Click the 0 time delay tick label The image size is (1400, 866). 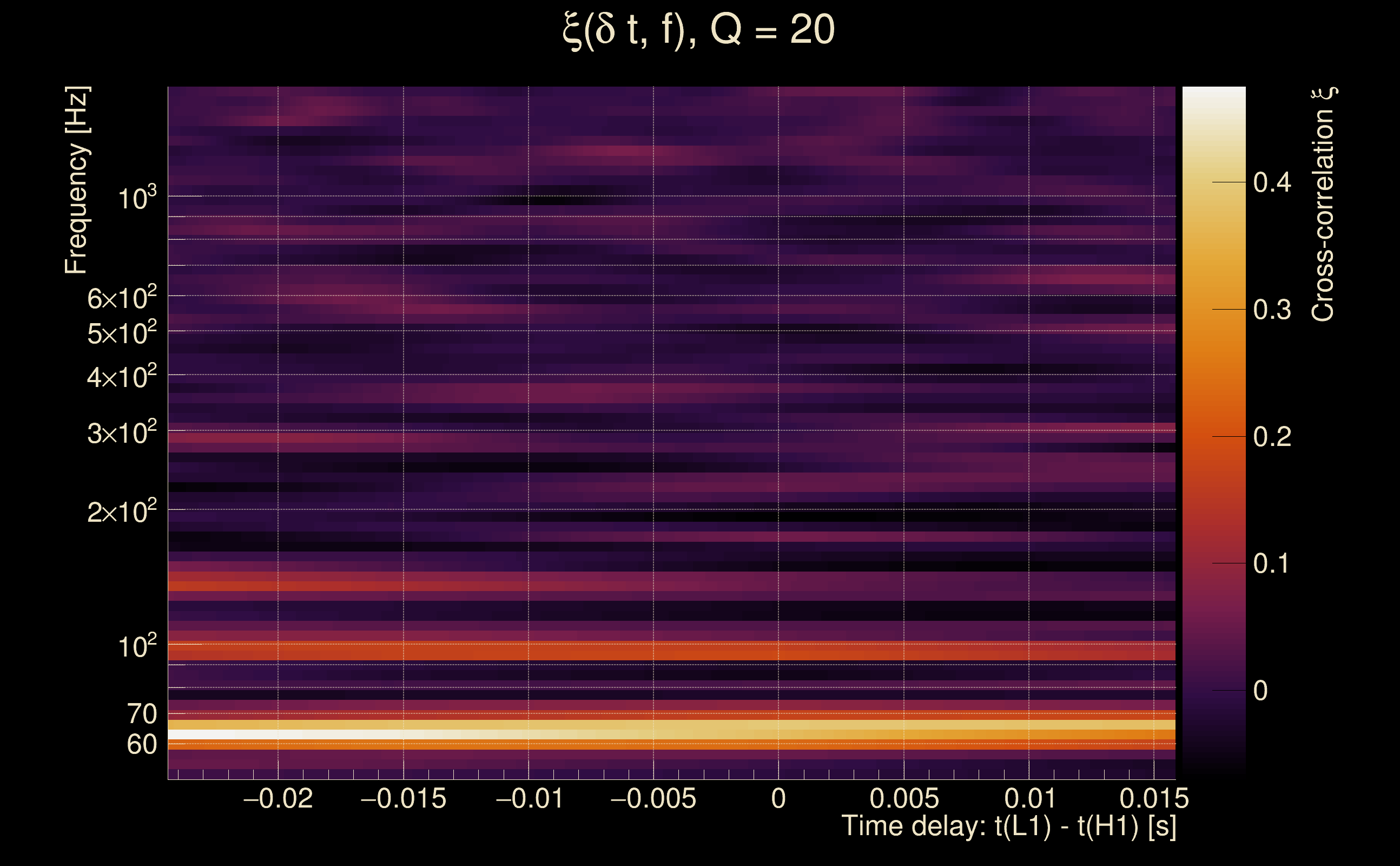778,798
